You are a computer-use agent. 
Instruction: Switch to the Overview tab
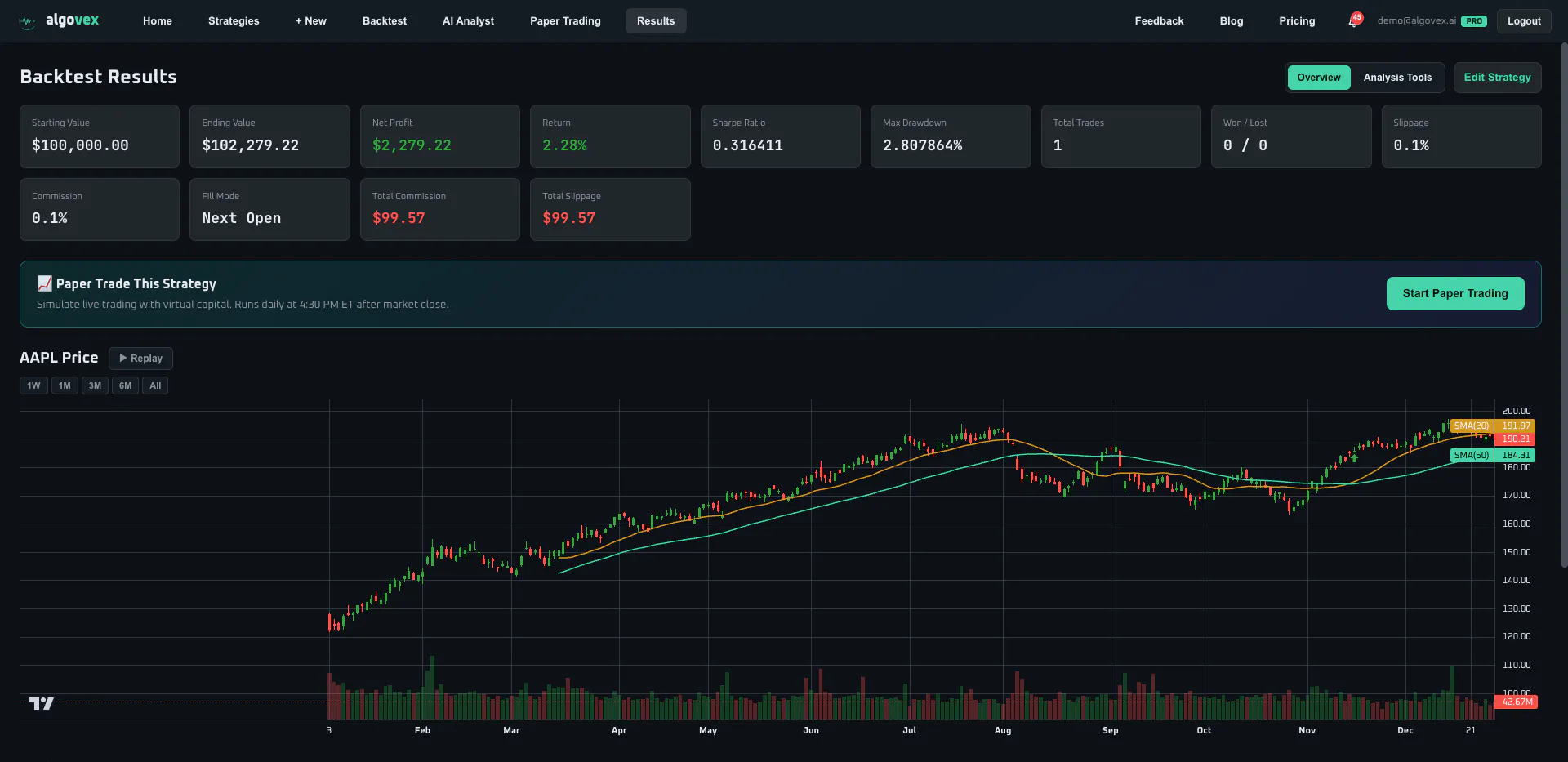pyautogui.click(x=1319, y=78)
